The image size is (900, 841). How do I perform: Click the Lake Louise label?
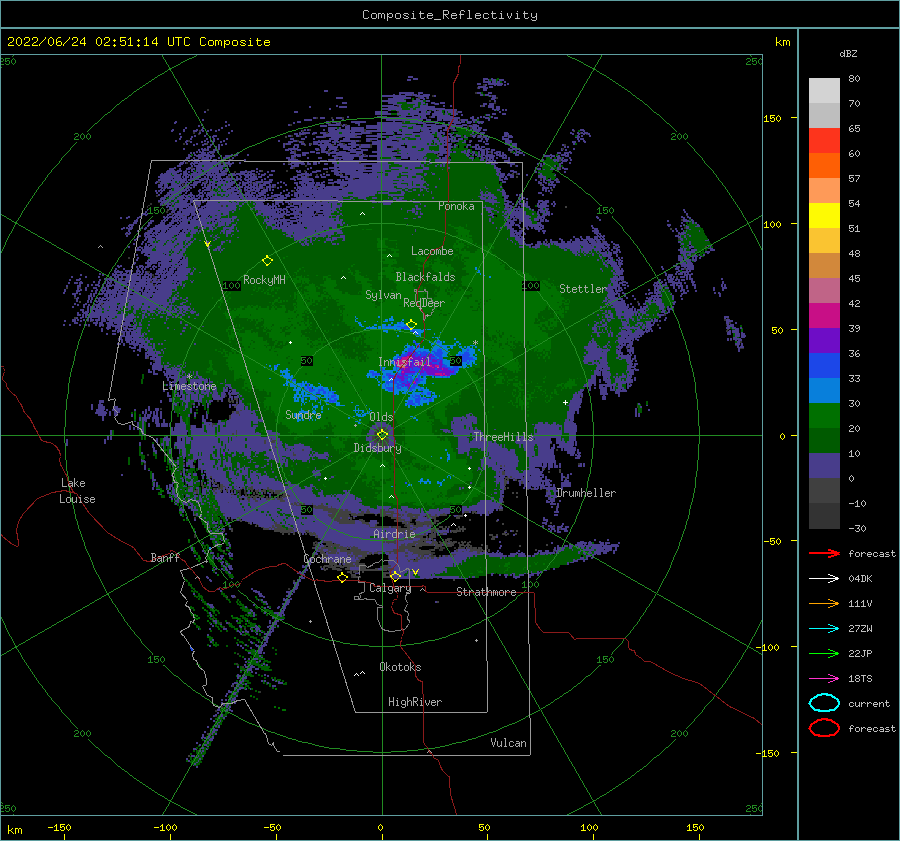pyautogui.click(x=77, y=491)
